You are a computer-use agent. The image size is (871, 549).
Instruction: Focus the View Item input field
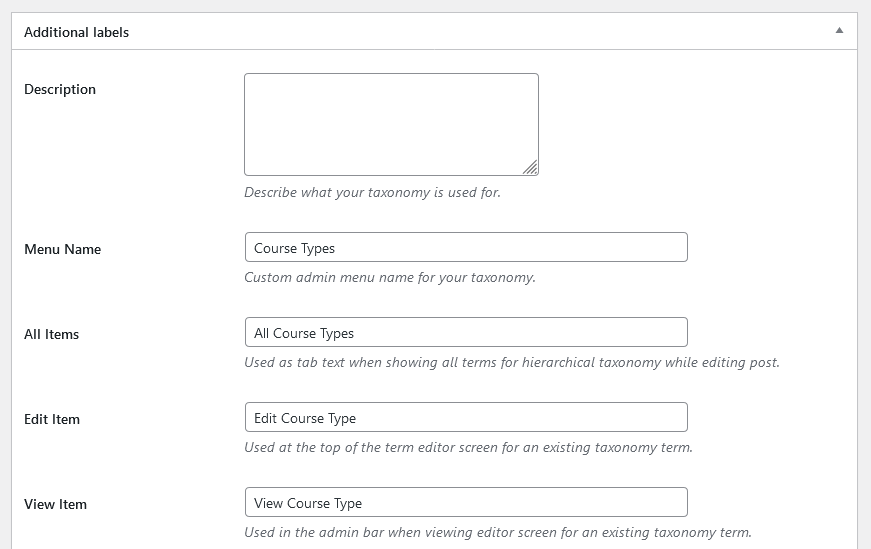pos(466,502)
